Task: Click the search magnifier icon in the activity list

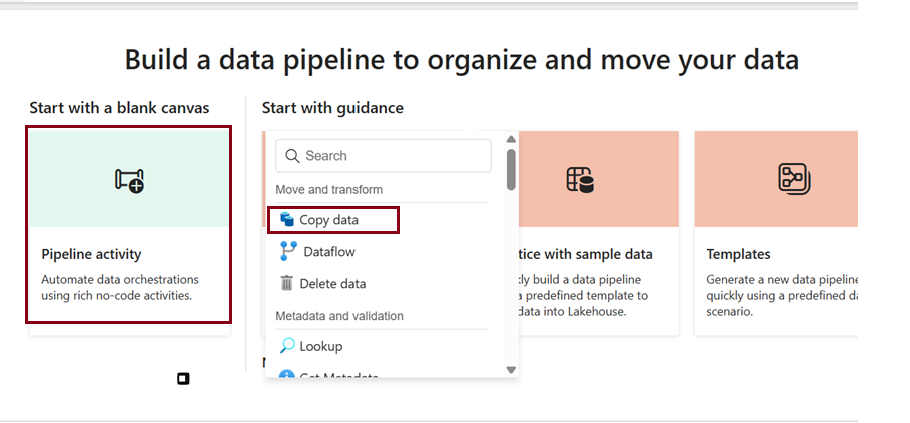Action: click(293, 156)
